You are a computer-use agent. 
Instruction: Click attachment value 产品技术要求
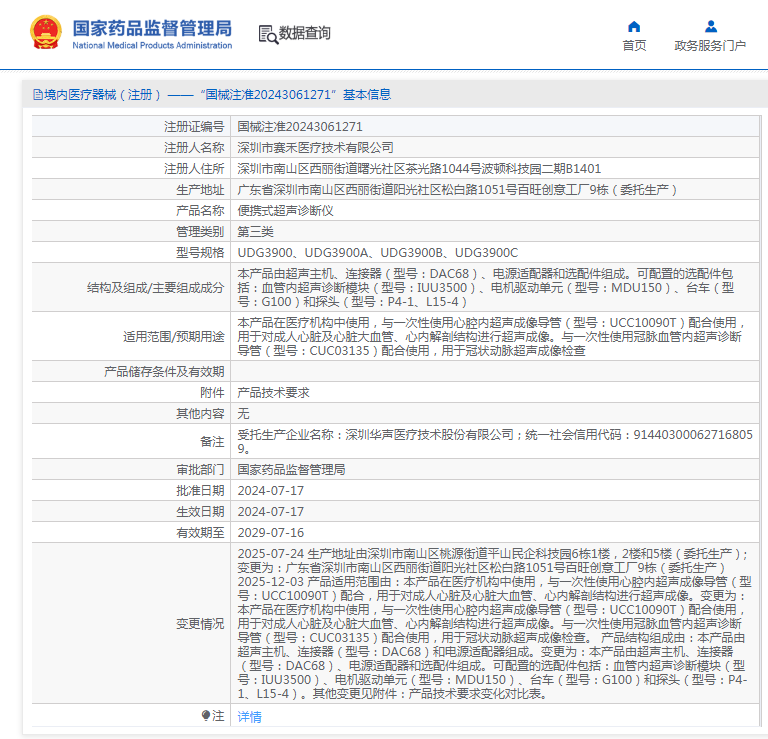click(273, 393)
